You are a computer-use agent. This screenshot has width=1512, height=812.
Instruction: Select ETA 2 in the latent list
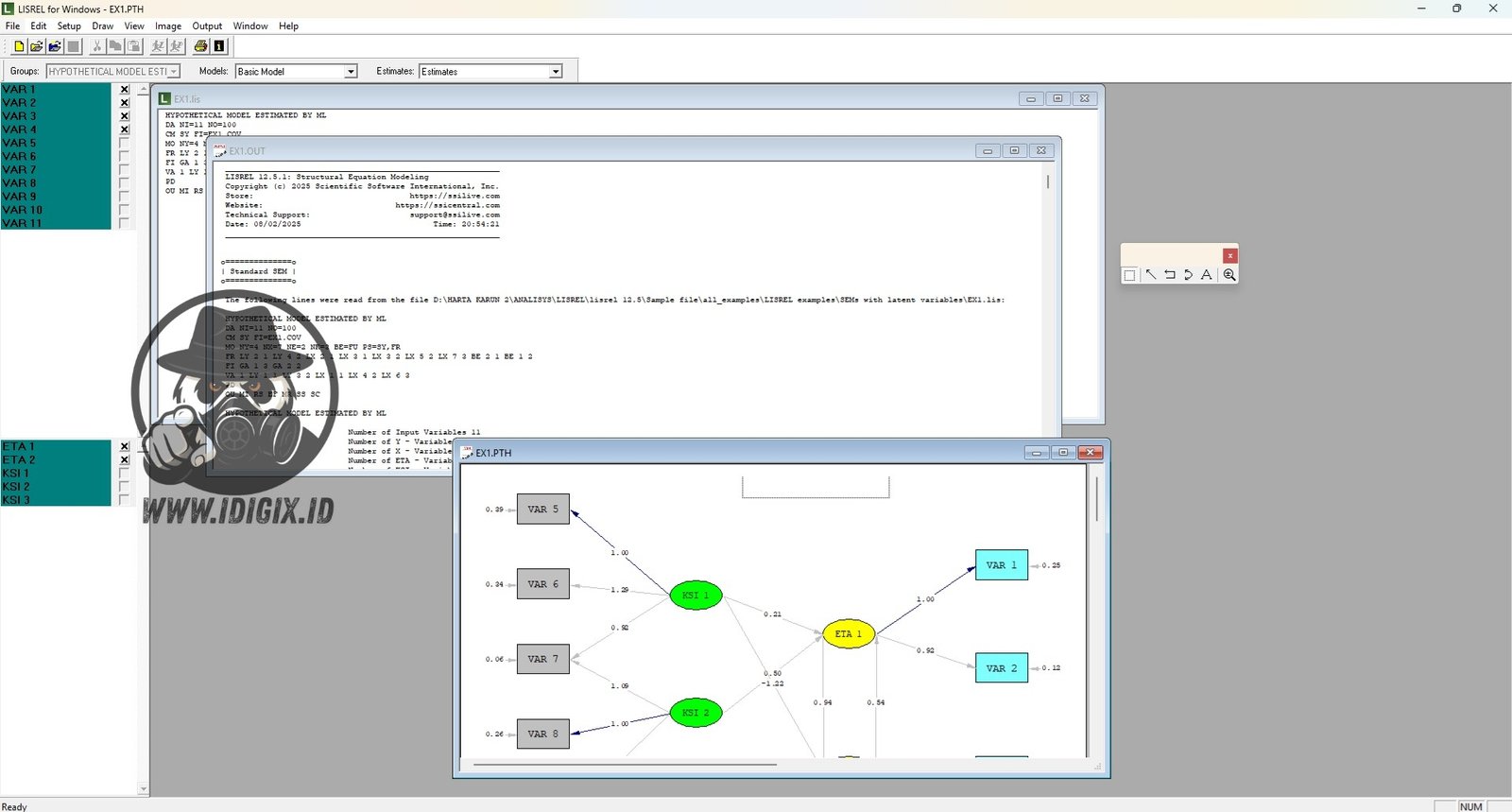pyautogui.click(x=56, y=459)
